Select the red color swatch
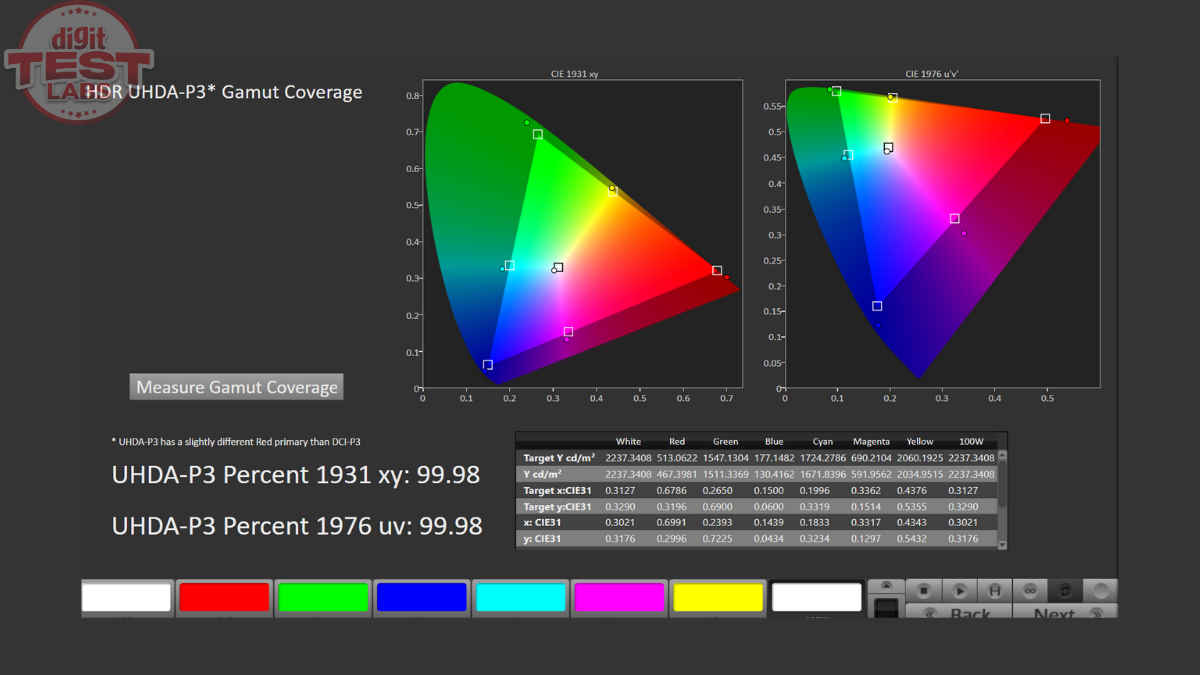The height and width of the screenshot is (675, 1200). click(x=224, y=597)
